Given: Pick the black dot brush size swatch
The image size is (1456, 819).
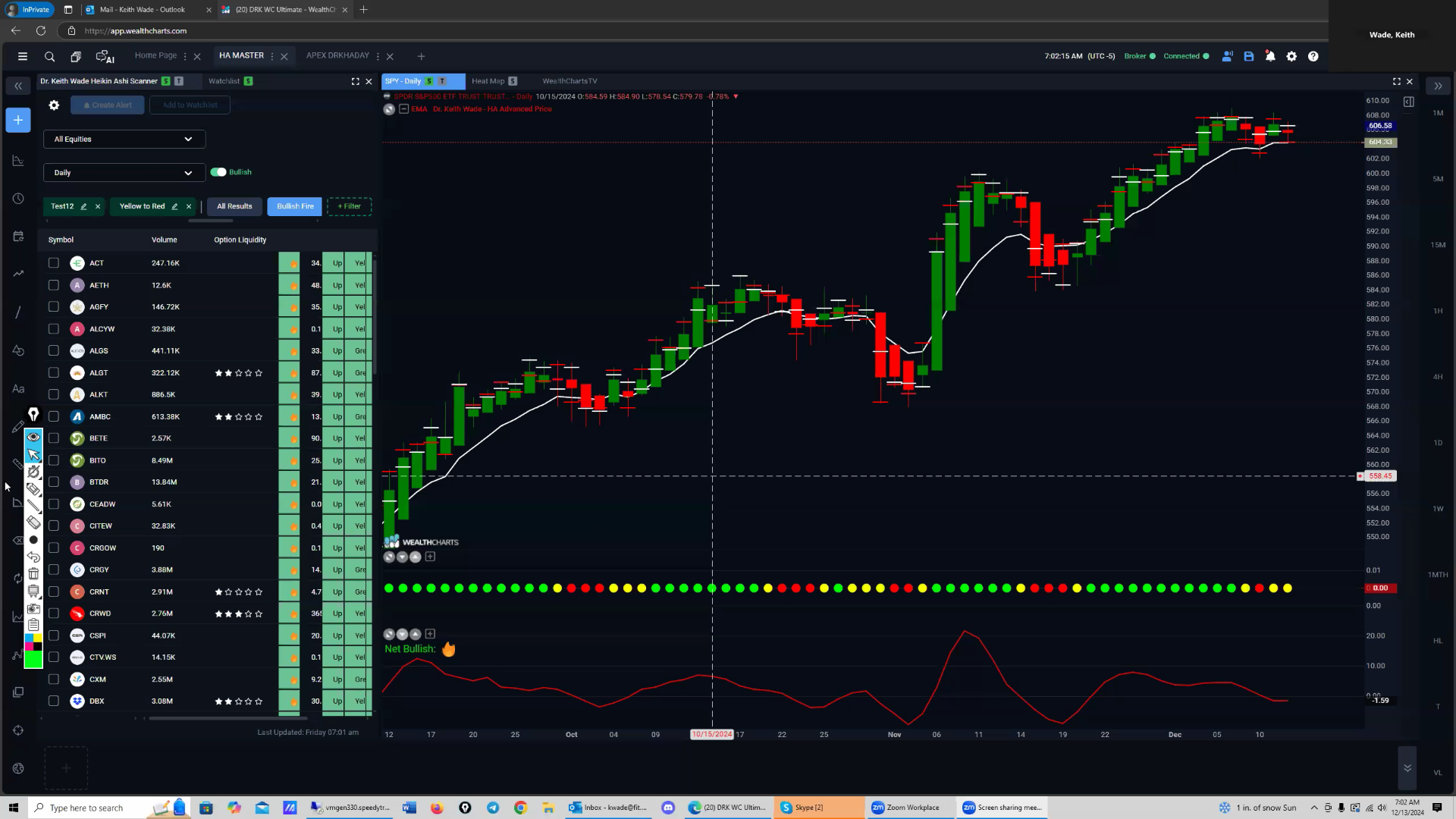Looking at the screenshot, I should point(33,540).
